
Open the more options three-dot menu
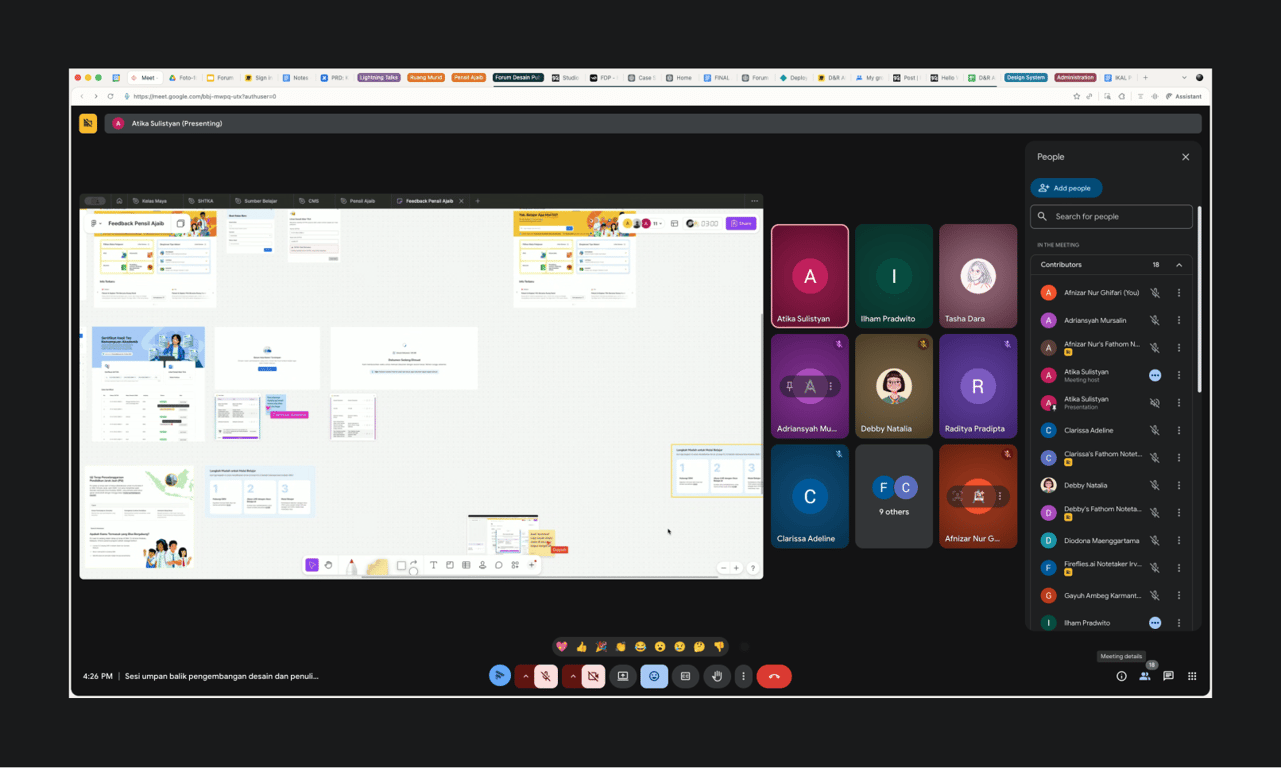743,676
